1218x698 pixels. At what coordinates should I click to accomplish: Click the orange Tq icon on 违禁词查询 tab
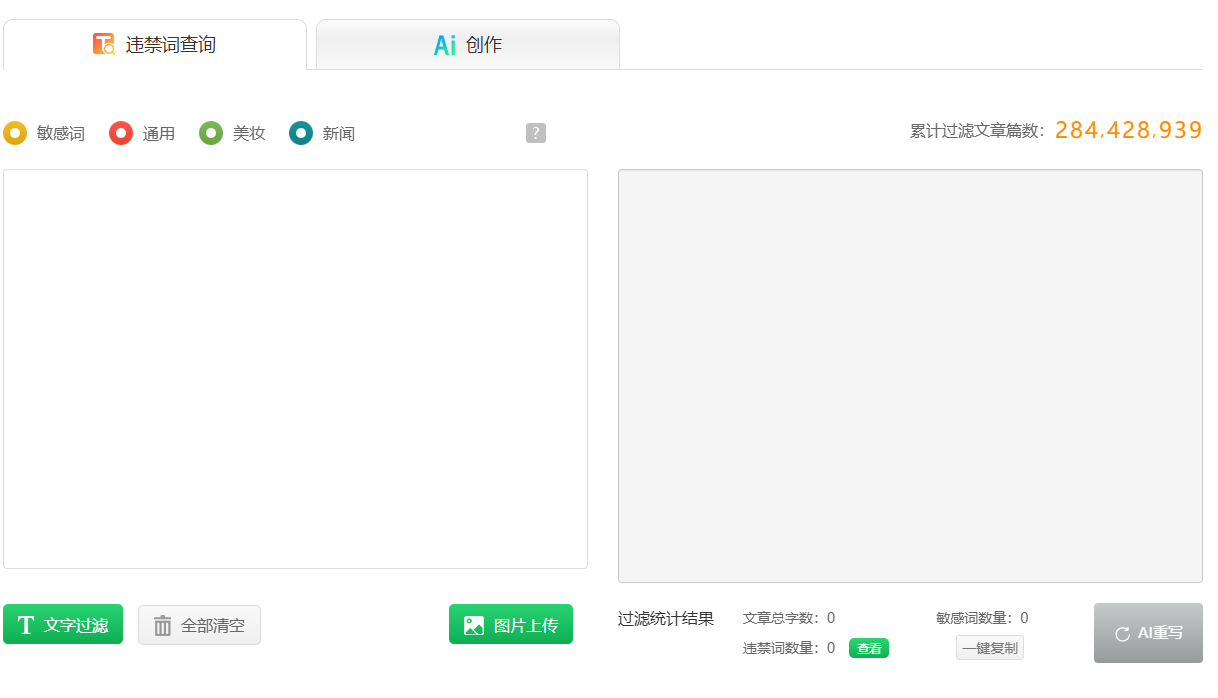[x=104, y=43]
